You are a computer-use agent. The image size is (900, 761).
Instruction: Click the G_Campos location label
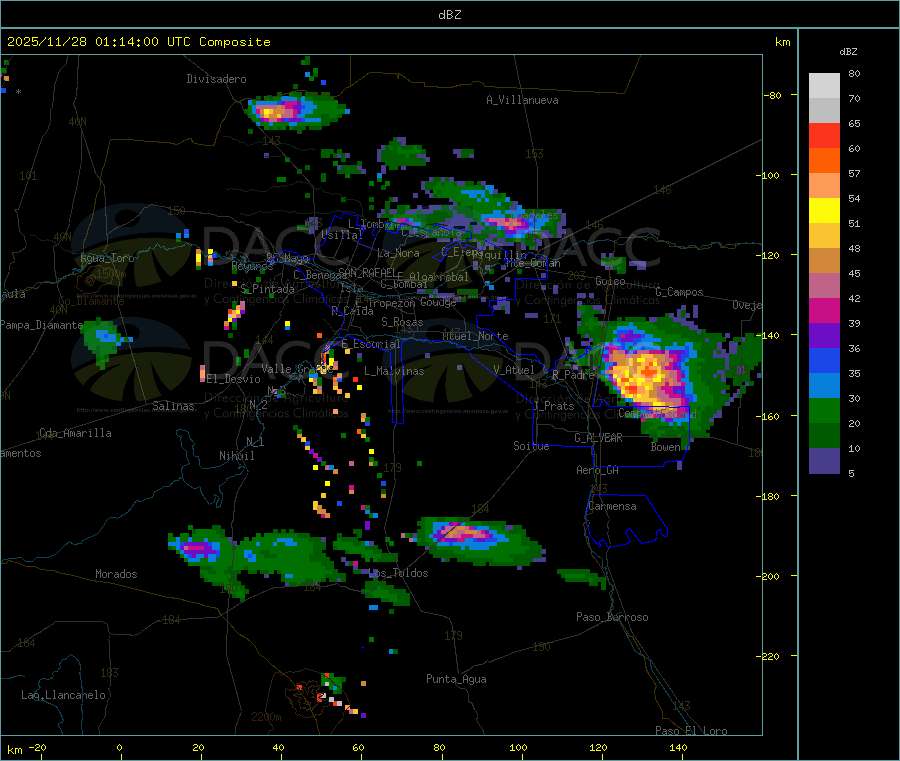[680, 292]
